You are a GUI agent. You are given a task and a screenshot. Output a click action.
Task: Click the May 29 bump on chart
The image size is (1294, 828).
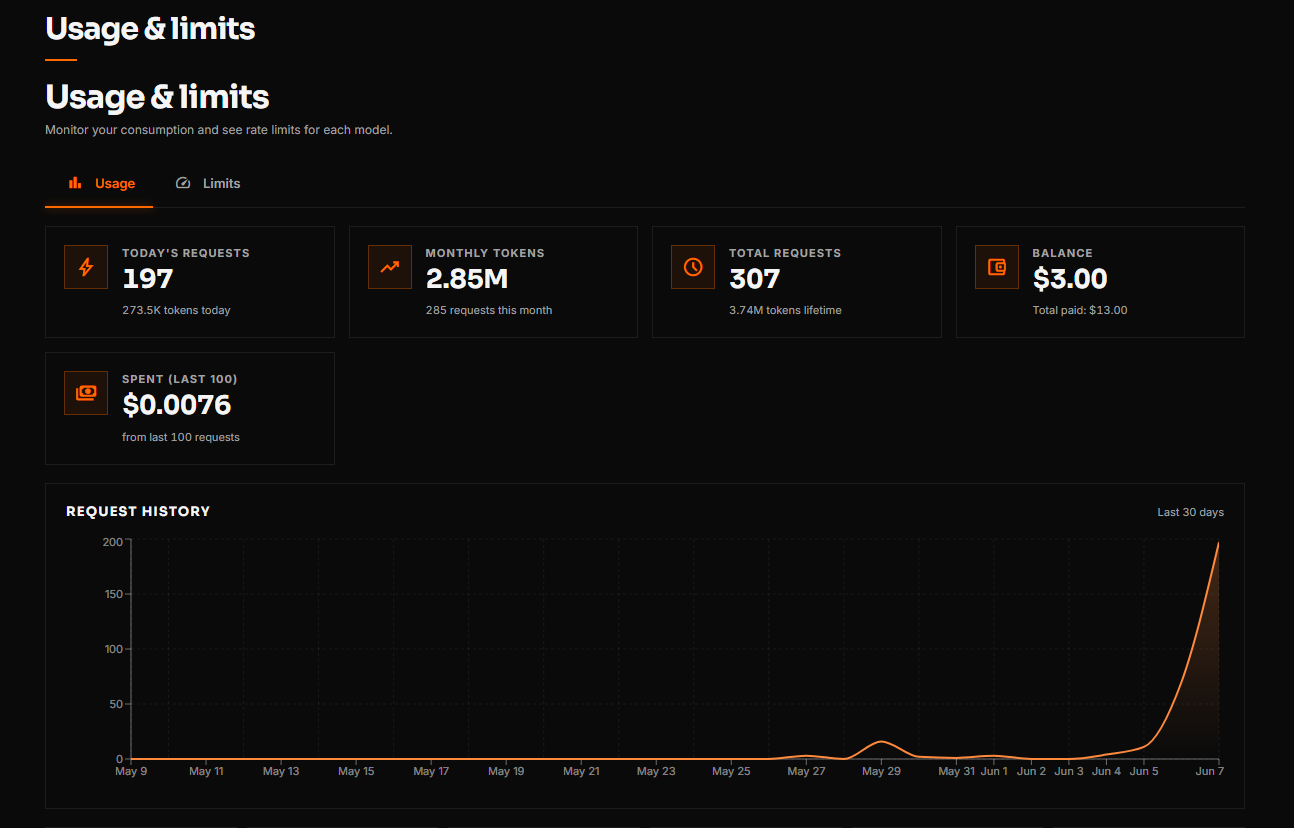point(880,742)
